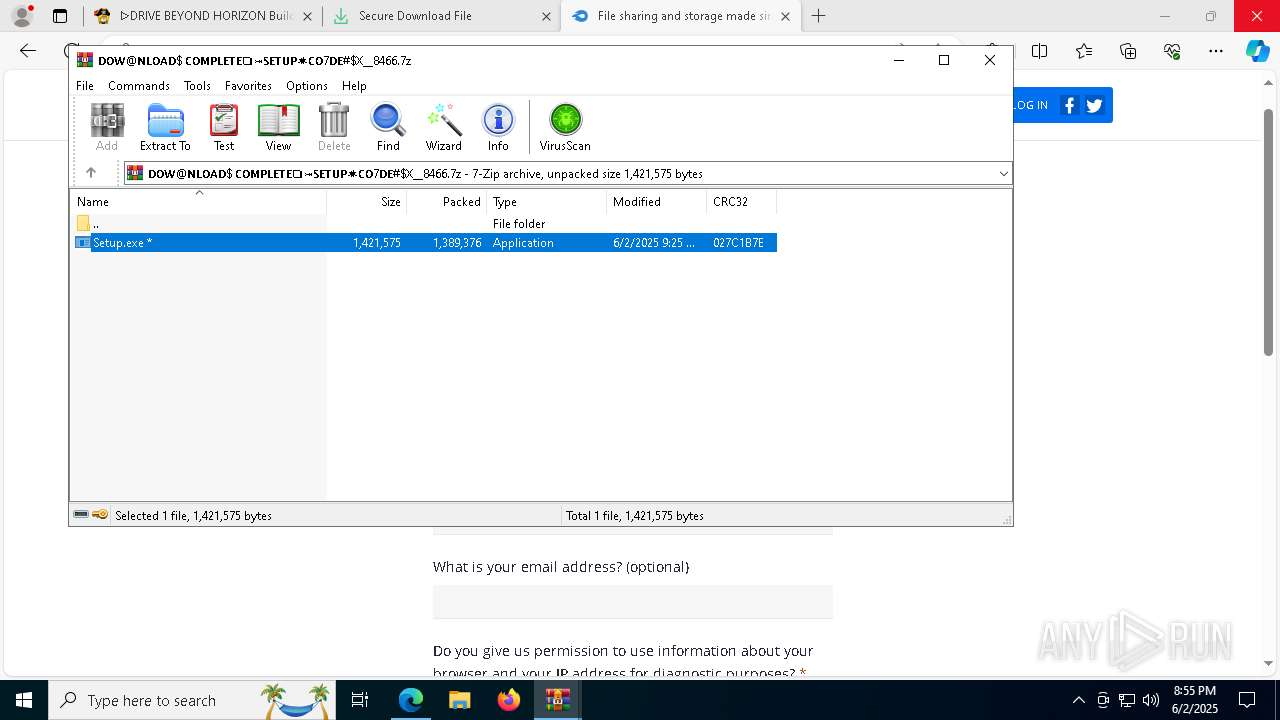Screen dimensions: 1280x720
Task: Click the password key icon in status bar
Action: 100,515
